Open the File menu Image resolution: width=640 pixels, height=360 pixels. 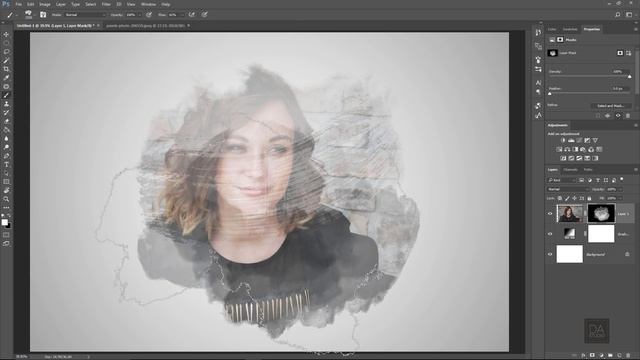(18, 4)
